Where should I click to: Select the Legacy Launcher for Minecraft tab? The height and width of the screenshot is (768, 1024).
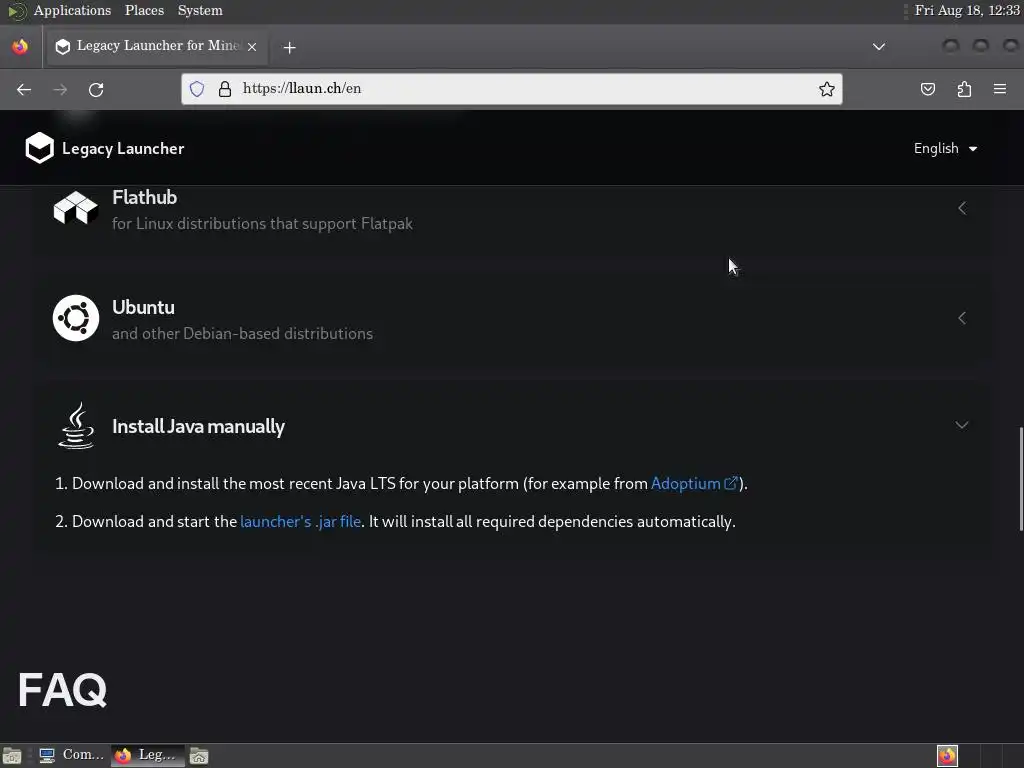coord(157,46)
